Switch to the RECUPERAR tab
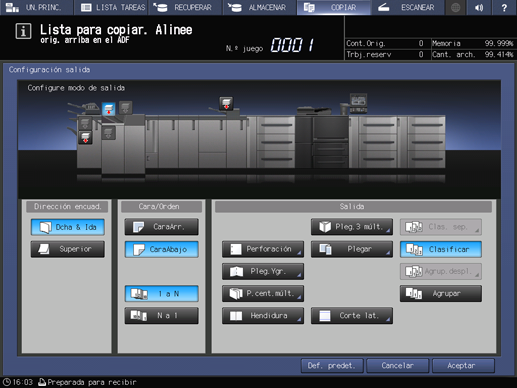 185,7
